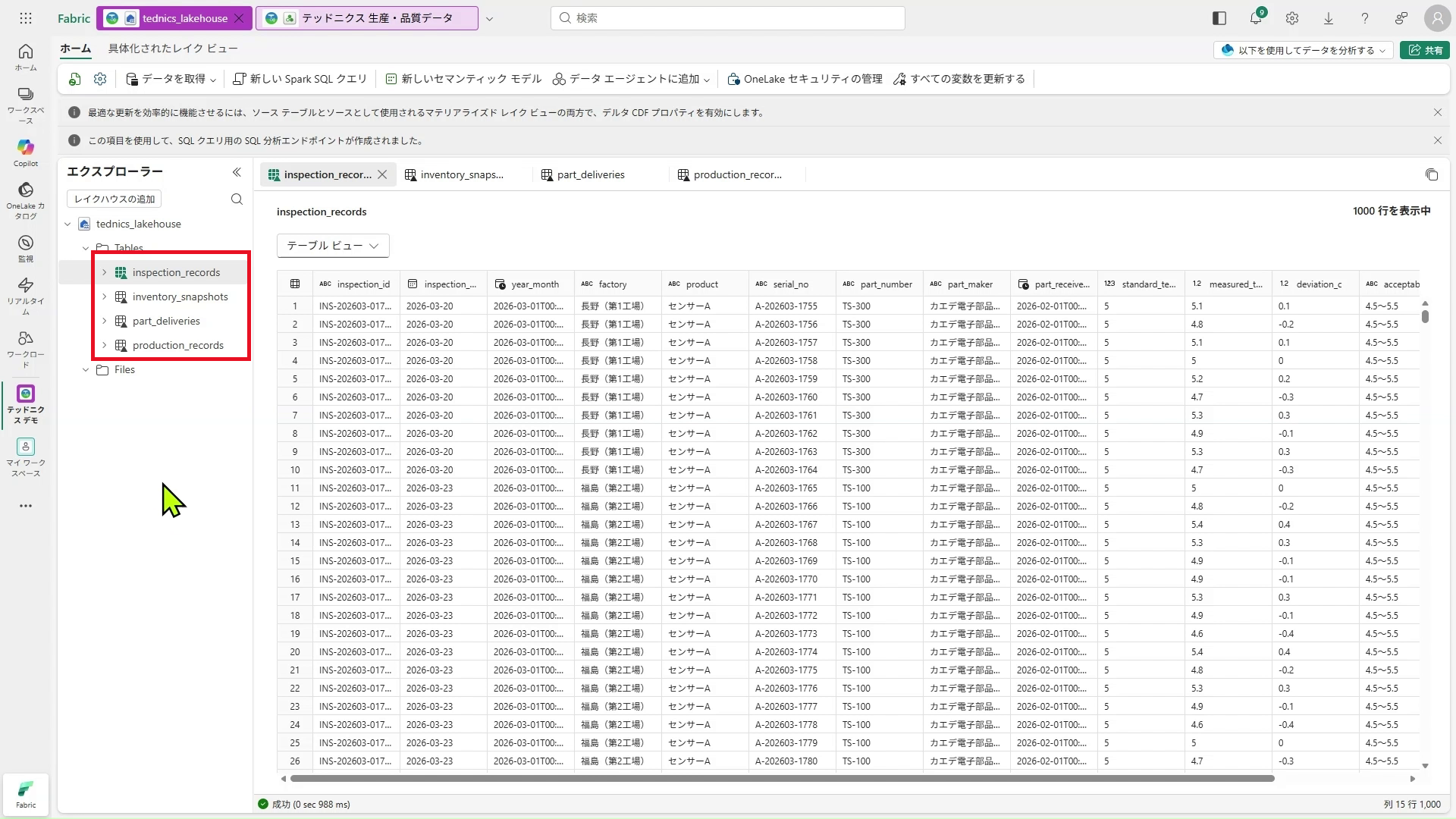Expand the inventory_snapshots tree node
This screenshot has width=1456, height=819.
tap(105, 297)
